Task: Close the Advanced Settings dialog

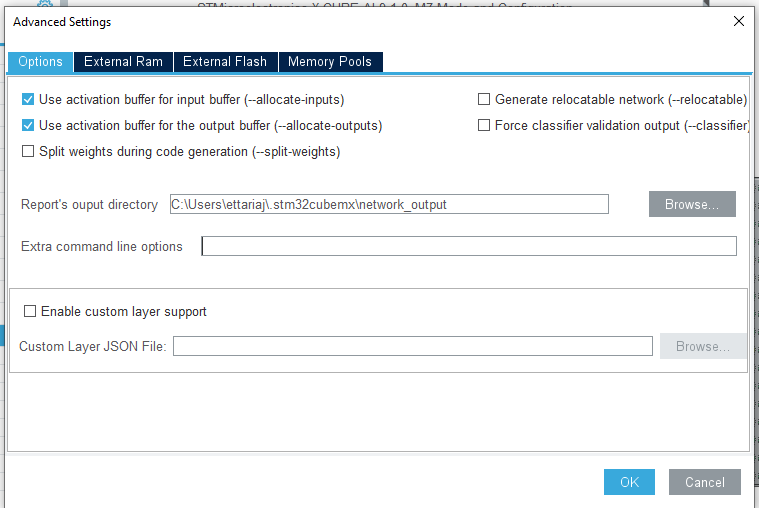Action: [739, 21]
